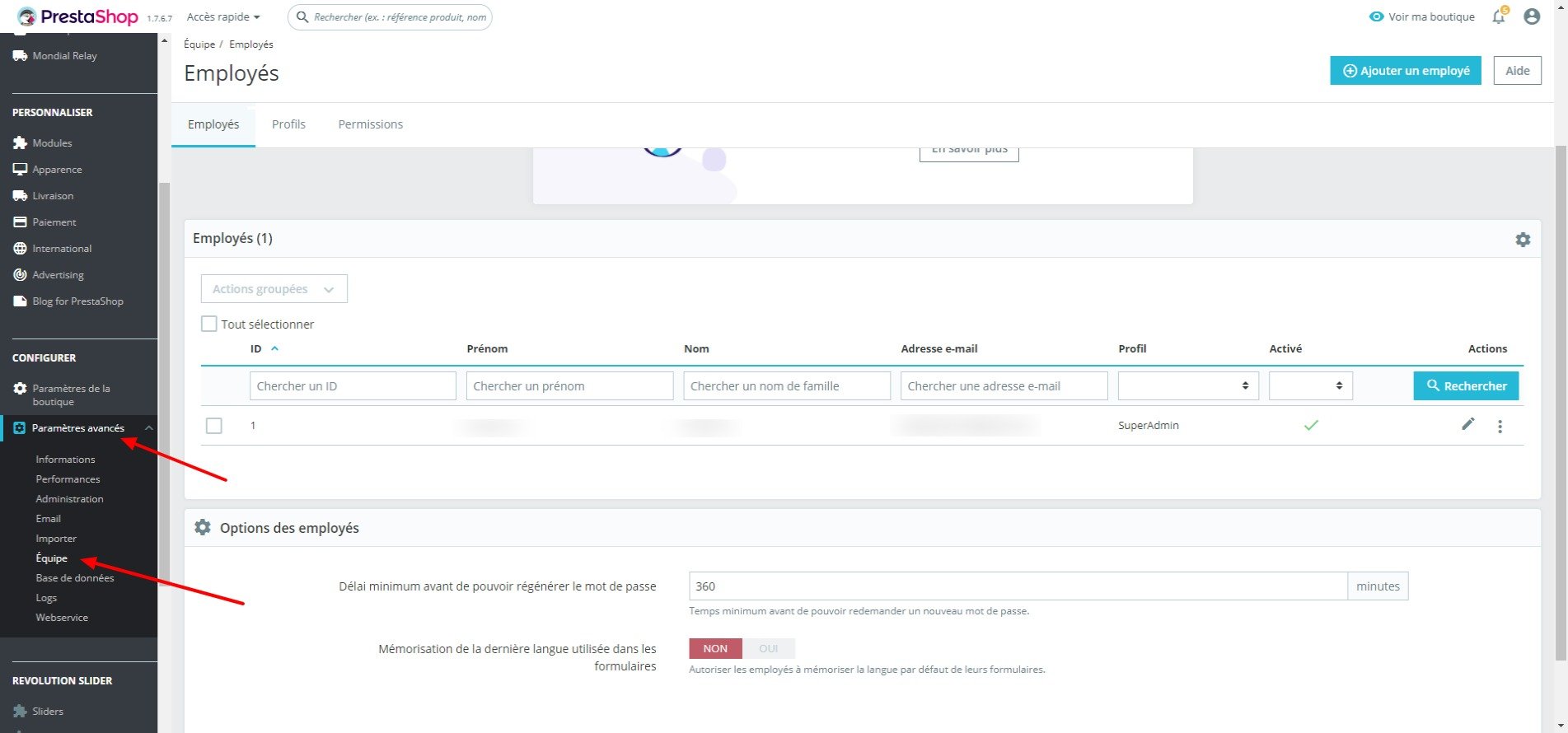The width and height of the screenshot is (1568, 733).
Task: Open the notifications bell icon
Action: (1499, 16)
